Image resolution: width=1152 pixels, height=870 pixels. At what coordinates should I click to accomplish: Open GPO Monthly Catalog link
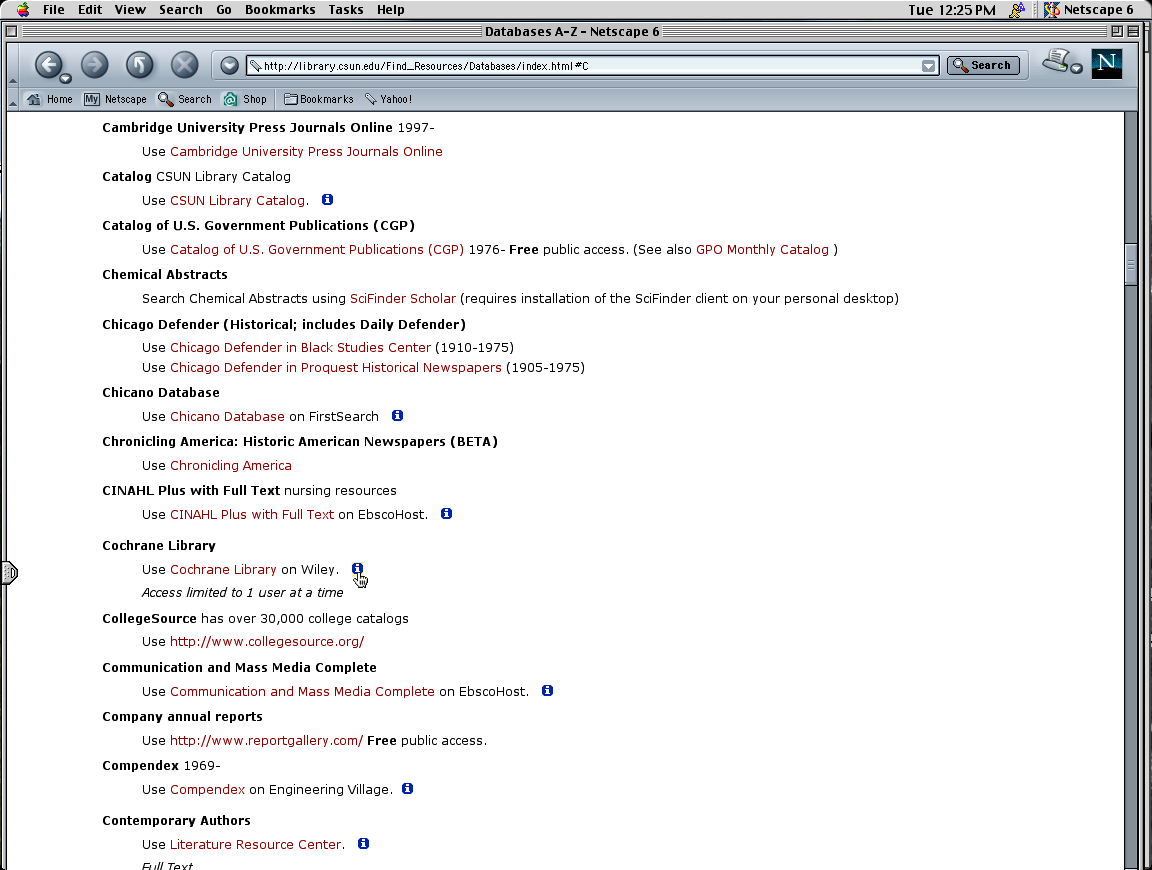762,250
